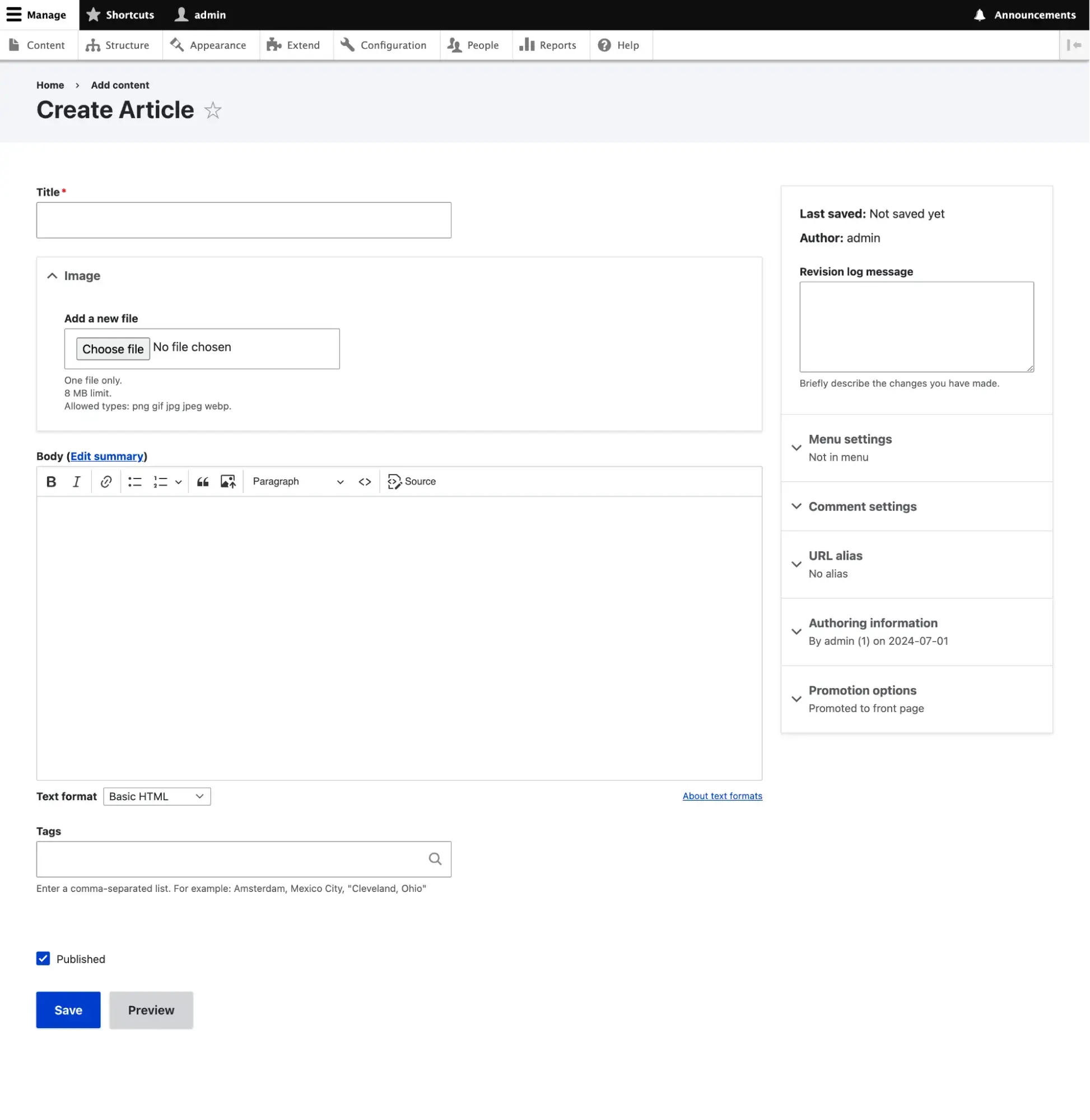Create a bulleted list in the body
1090x1120 pixels.
(x=134, y=481)
